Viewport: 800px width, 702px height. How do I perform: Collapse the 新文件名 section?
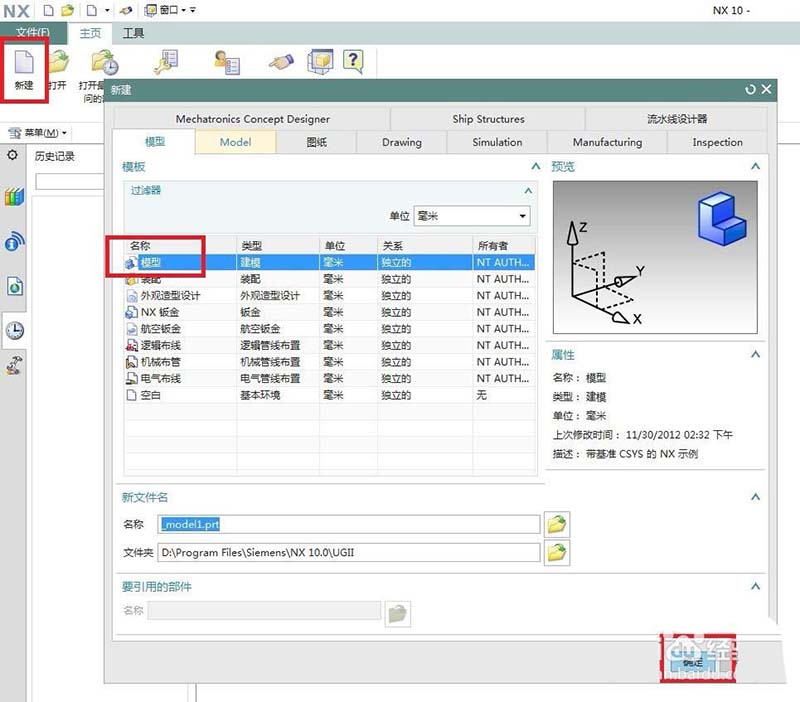click(x=756, y=497)
